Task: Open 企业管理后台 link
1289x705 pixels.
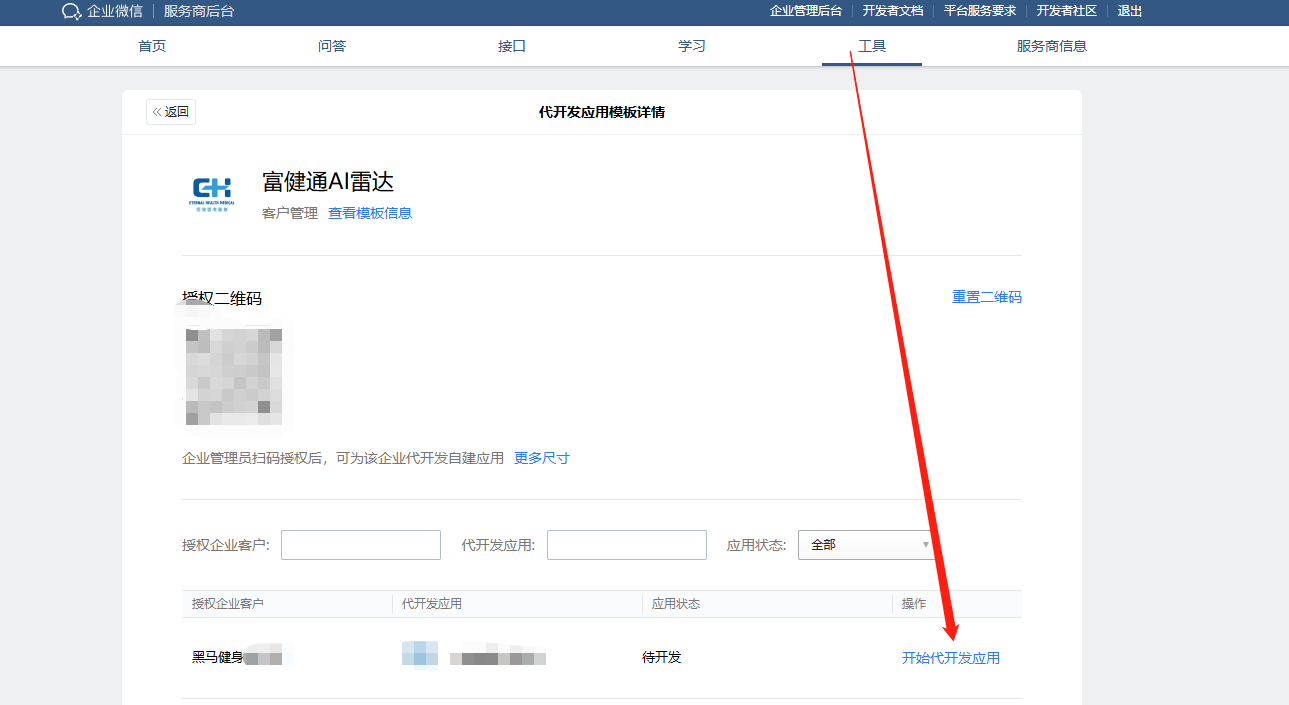Action: coord(806,11)
